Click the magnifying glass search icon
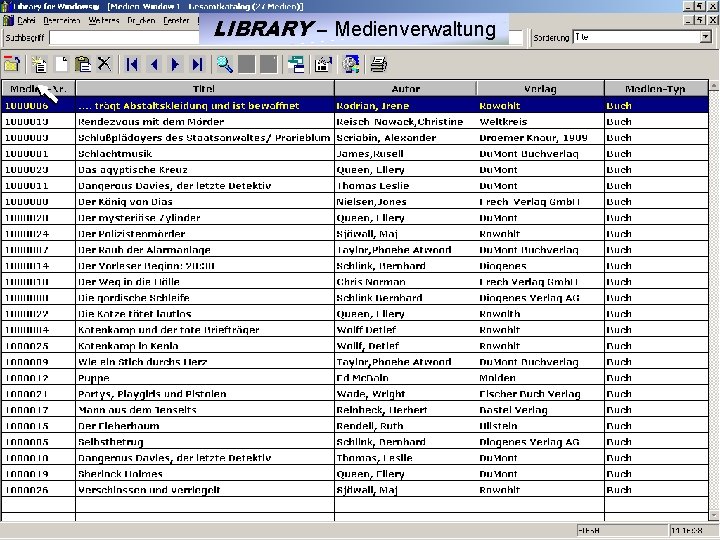This screenshot has width=720, height=540. click(225, 64)
